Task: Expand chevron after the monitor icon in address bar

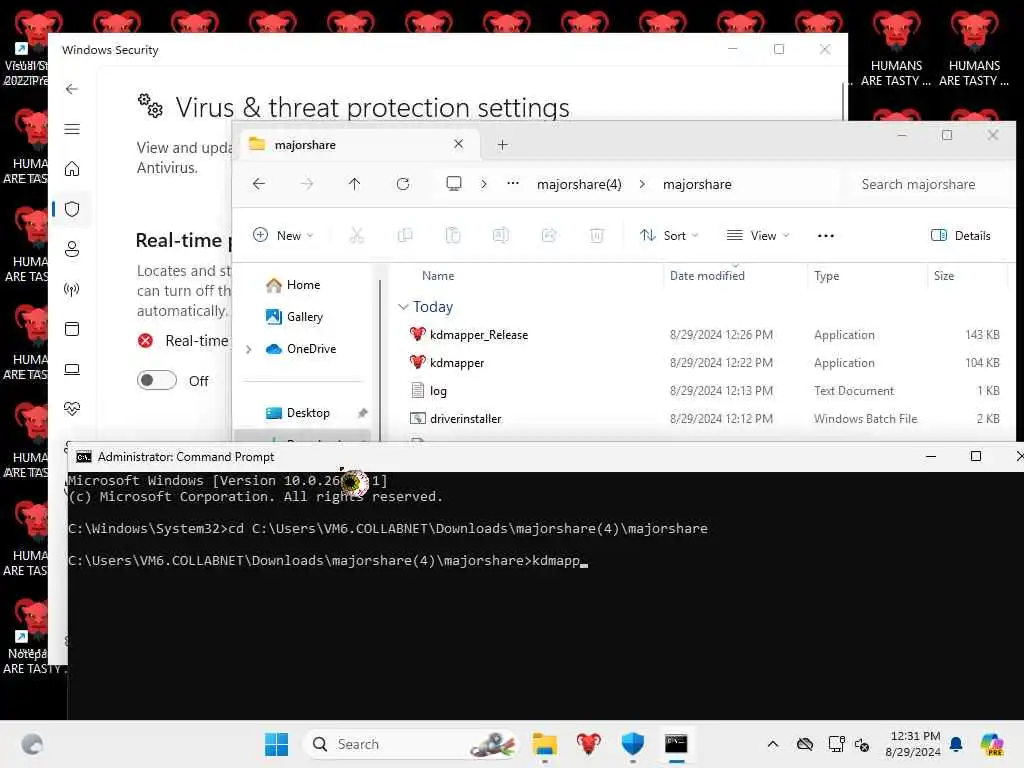Action: (484, 184)
